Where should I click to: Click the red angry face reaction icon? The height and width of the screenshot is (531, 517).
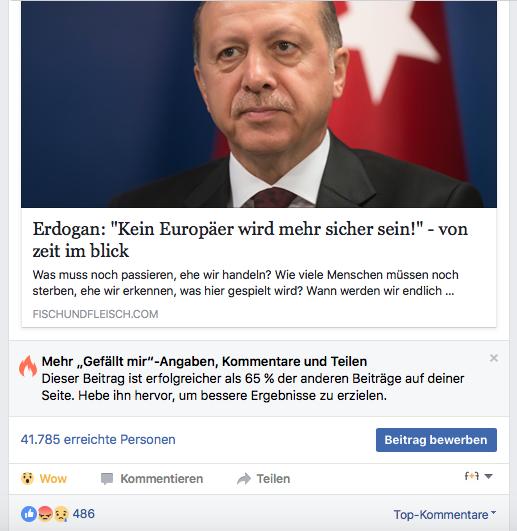point(45,514)
